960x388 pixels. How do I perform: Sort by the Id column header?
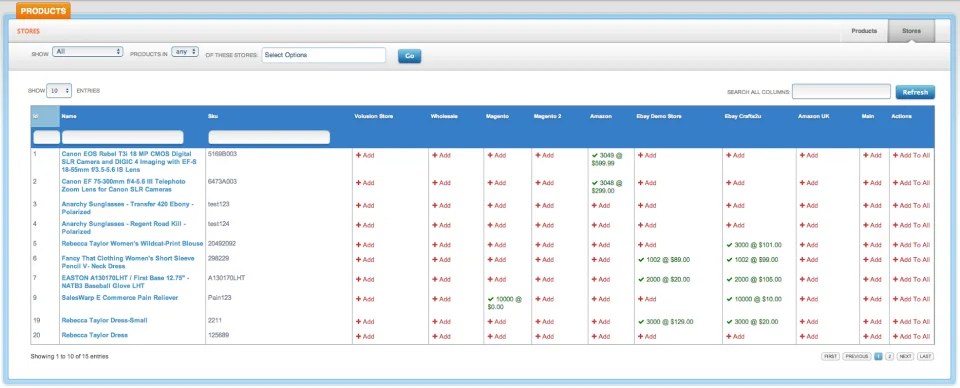click(x=36, y=116)
